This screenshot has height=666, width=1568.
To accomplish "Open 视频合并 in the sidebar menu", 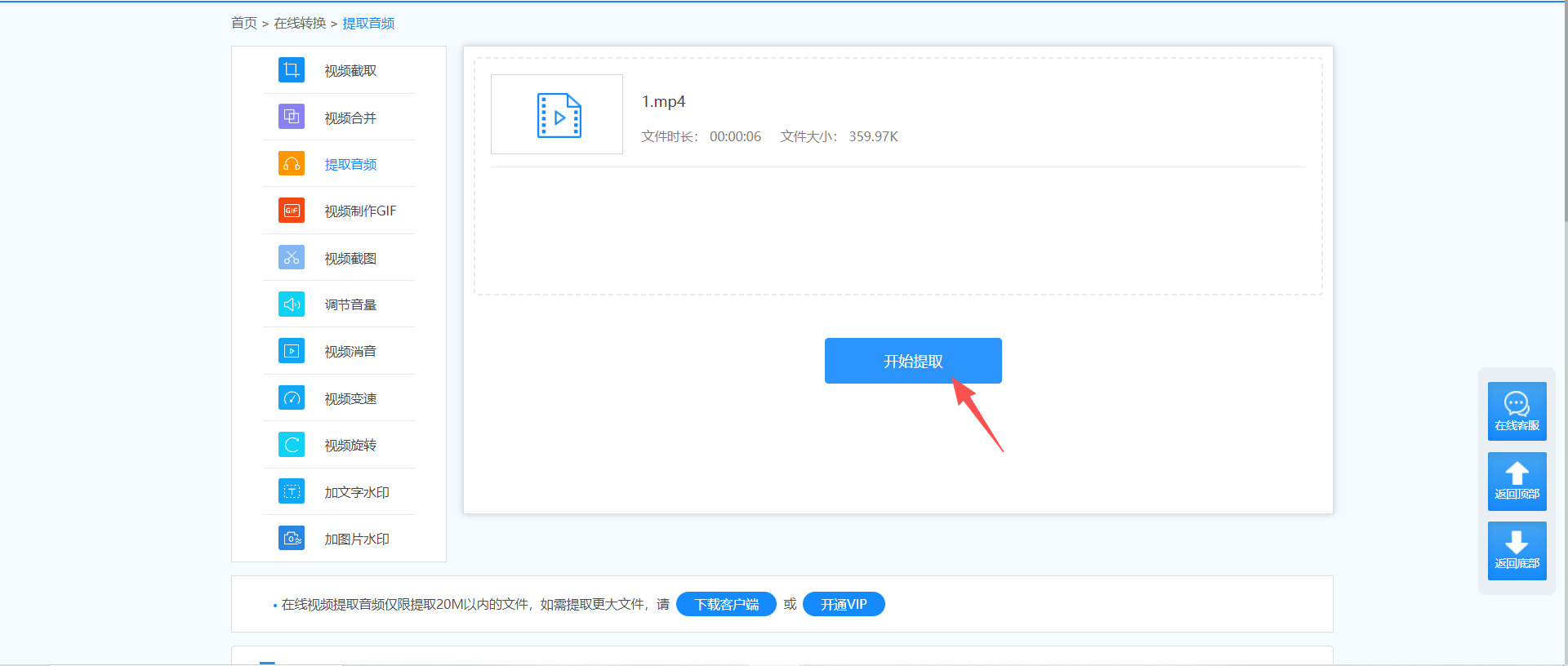I will coord(350,118).
